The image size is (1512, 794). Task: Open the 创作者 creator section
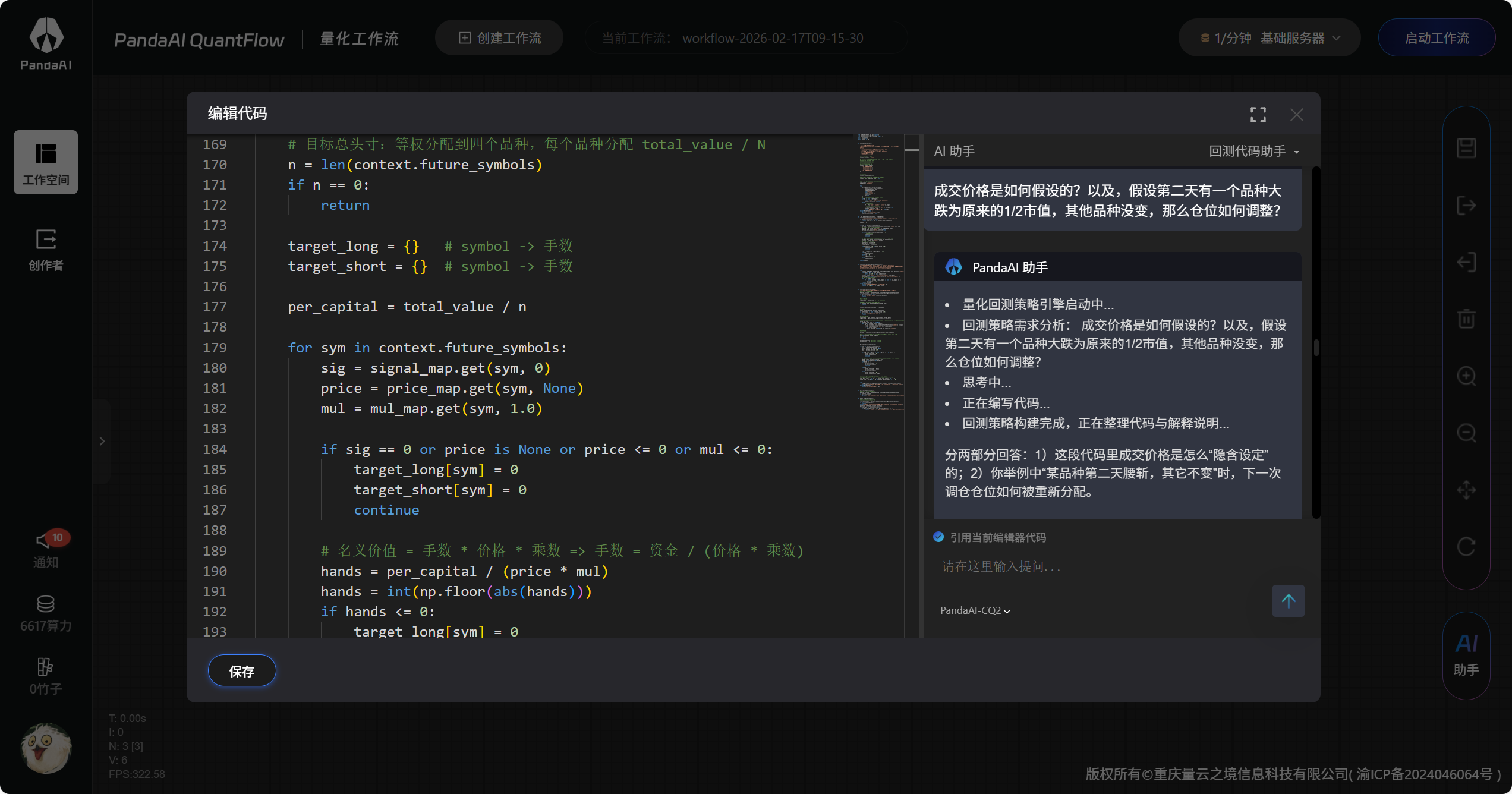[x=46, y=250]
